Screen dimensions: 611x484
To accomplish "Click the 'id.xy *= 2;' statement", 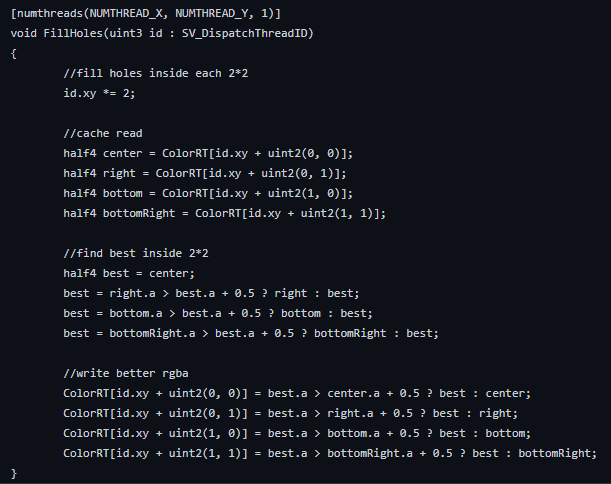I will tap(99, 93).
